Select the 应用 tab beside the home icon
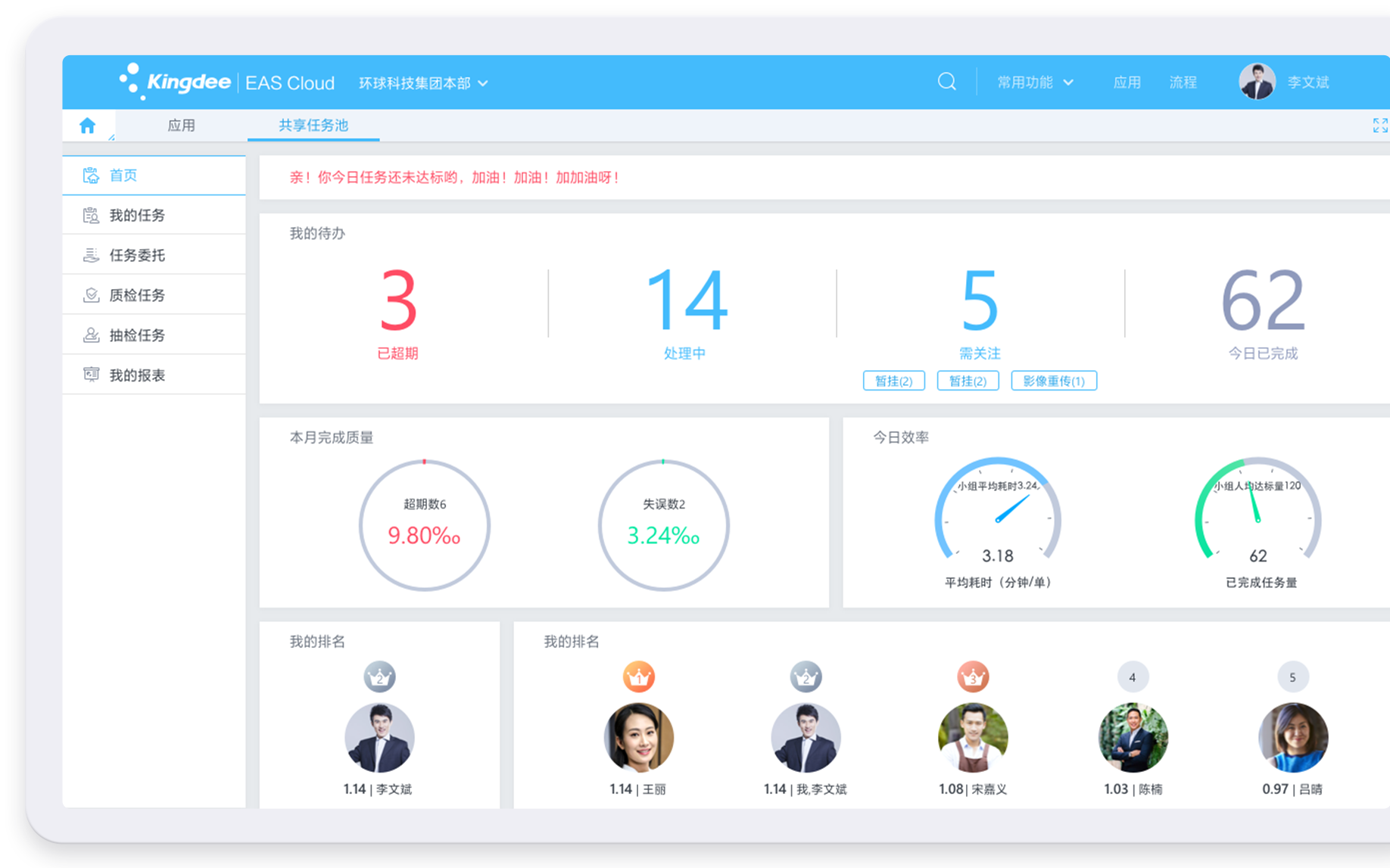Viewport: 1390px width, 868px height. [181, 126]
